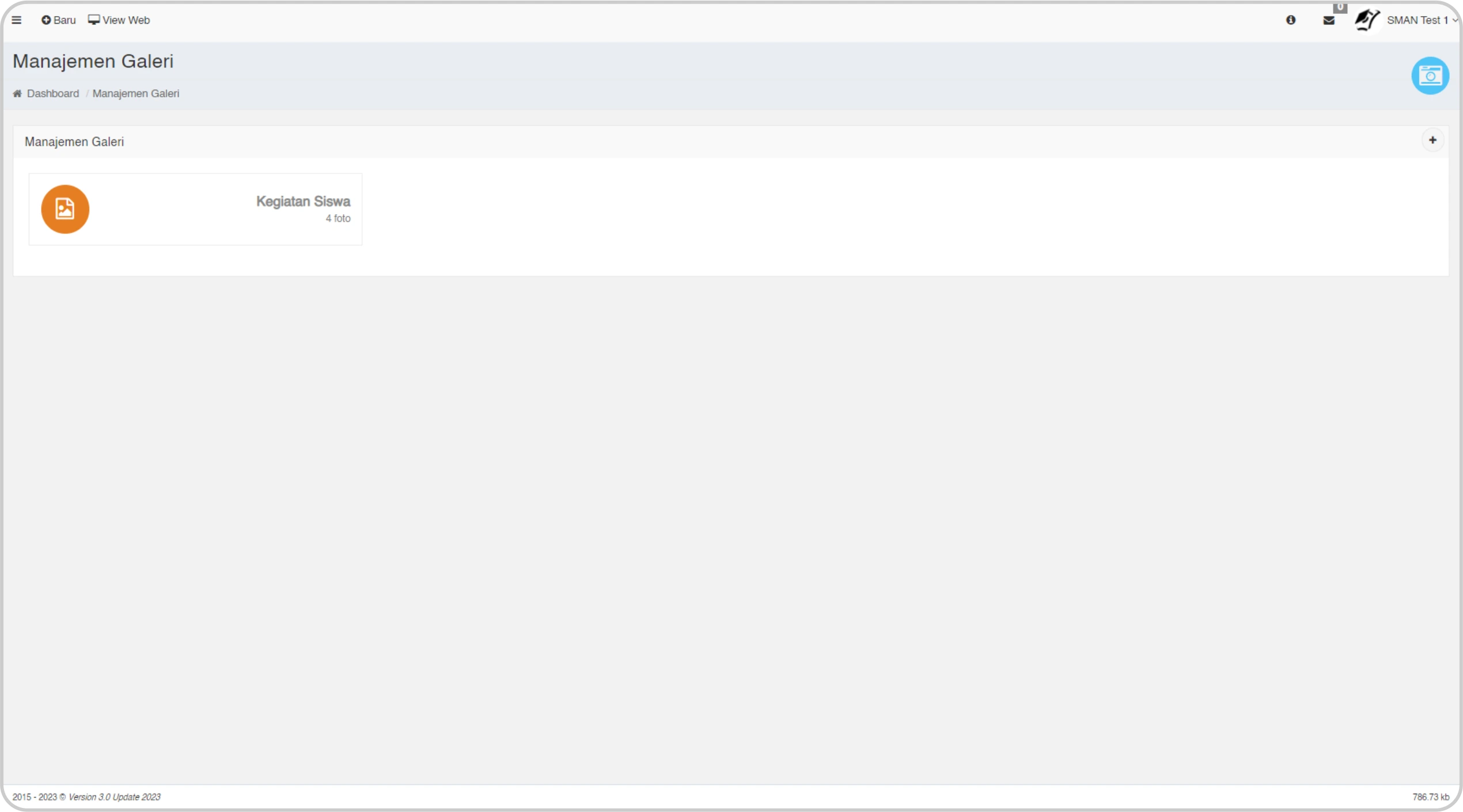Screen dimensions: 1463x812
Task: Click the Manajemen Galeri panel header
Action: click(74, 142)
